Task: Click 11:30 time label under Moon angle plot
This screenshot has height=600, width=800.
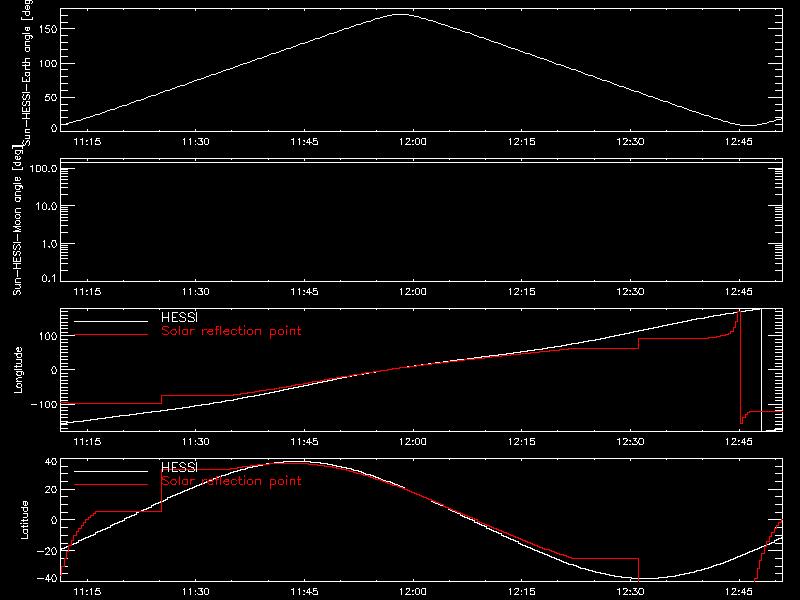Action: (195, 292)
